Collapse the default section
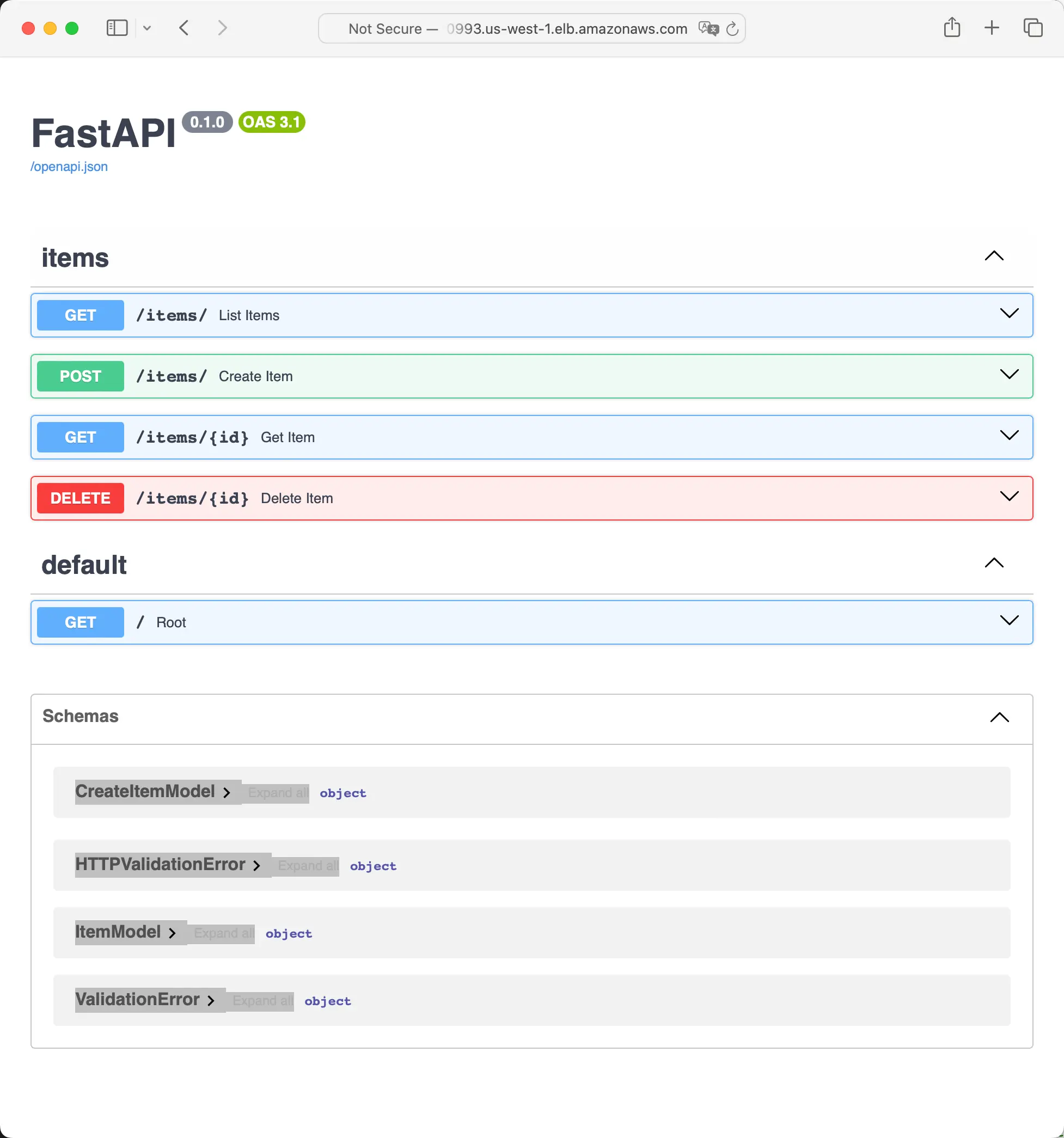This screenshot has width=1064, height=1138. click(994, 563)
